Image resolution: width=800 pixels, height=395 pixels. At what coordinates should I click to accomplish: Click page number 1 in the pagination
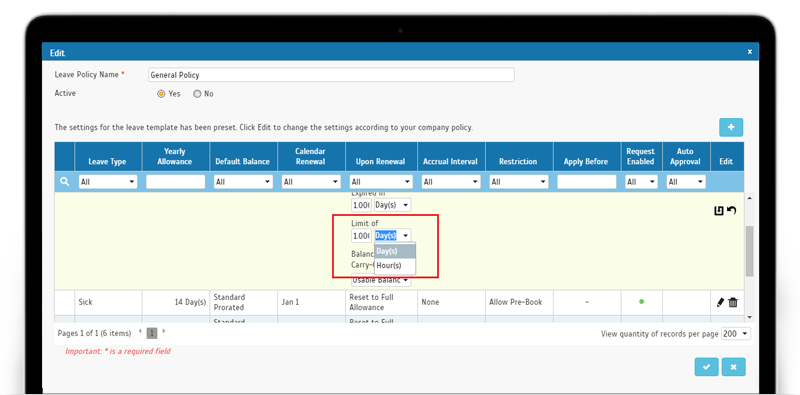coord(152,334)
